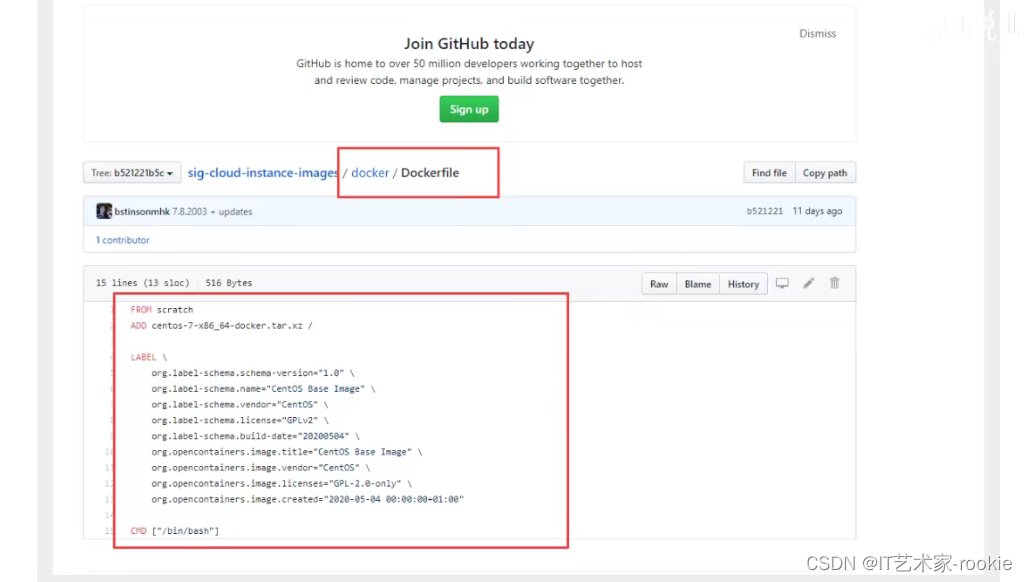Open commit hash b521221
This screenshot has width=1027, height=582.
(x=765, y=211)
